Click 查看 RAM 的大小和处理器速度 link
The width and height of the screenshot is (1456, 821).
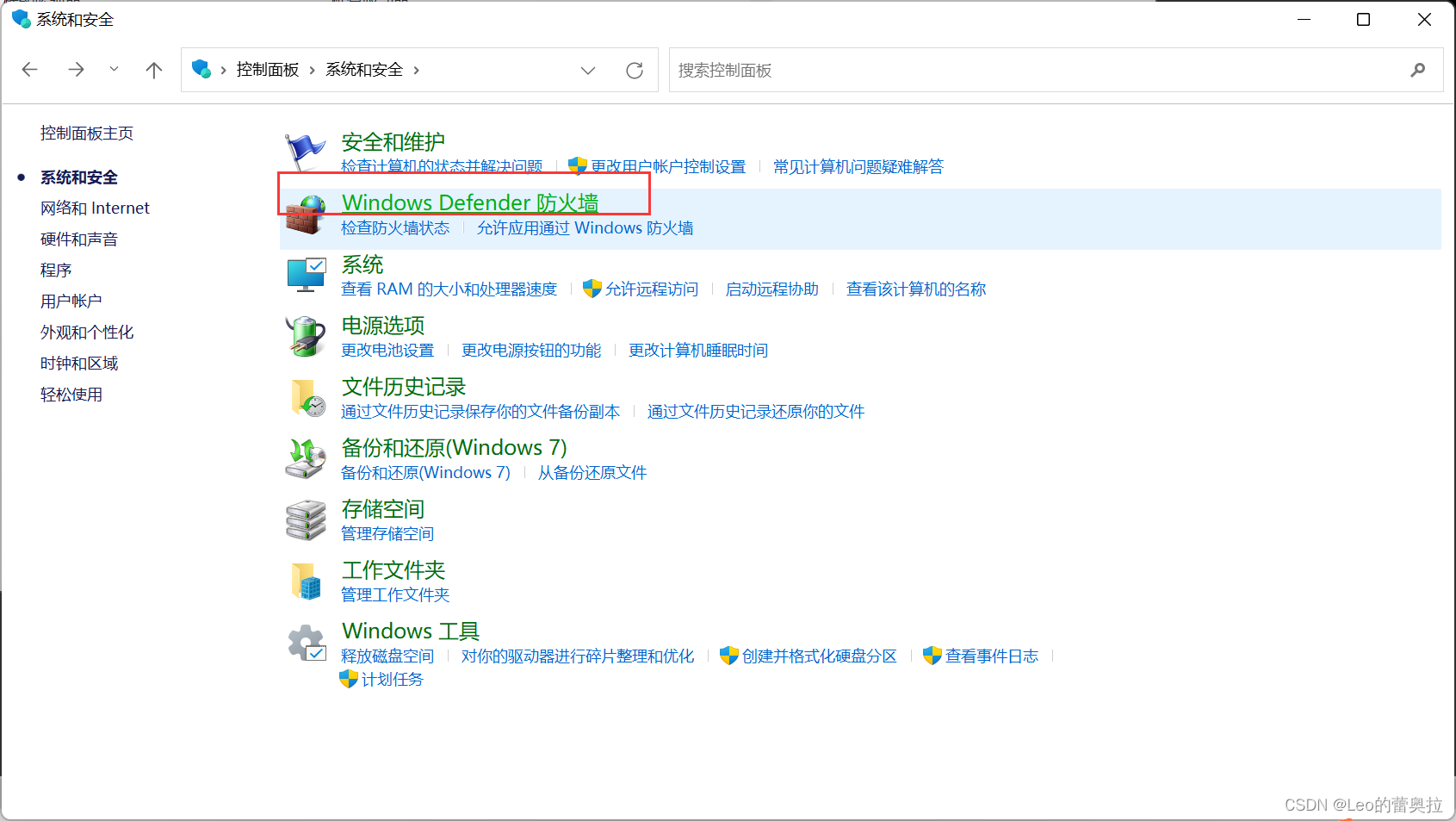tap(449, 289)
